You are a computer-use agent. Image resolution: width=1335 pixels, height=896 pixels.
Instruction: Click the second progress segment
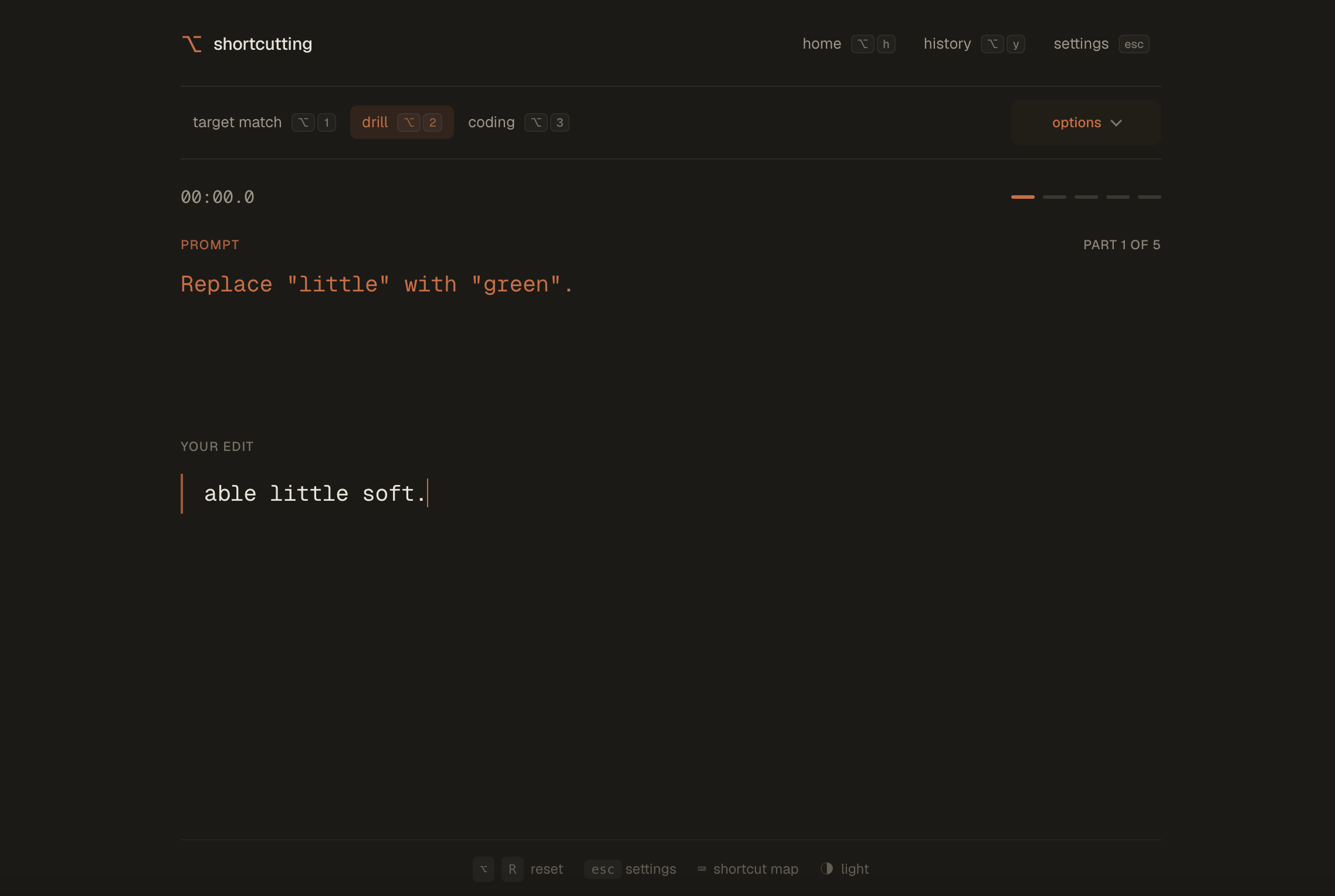[x=1055, y=197]
